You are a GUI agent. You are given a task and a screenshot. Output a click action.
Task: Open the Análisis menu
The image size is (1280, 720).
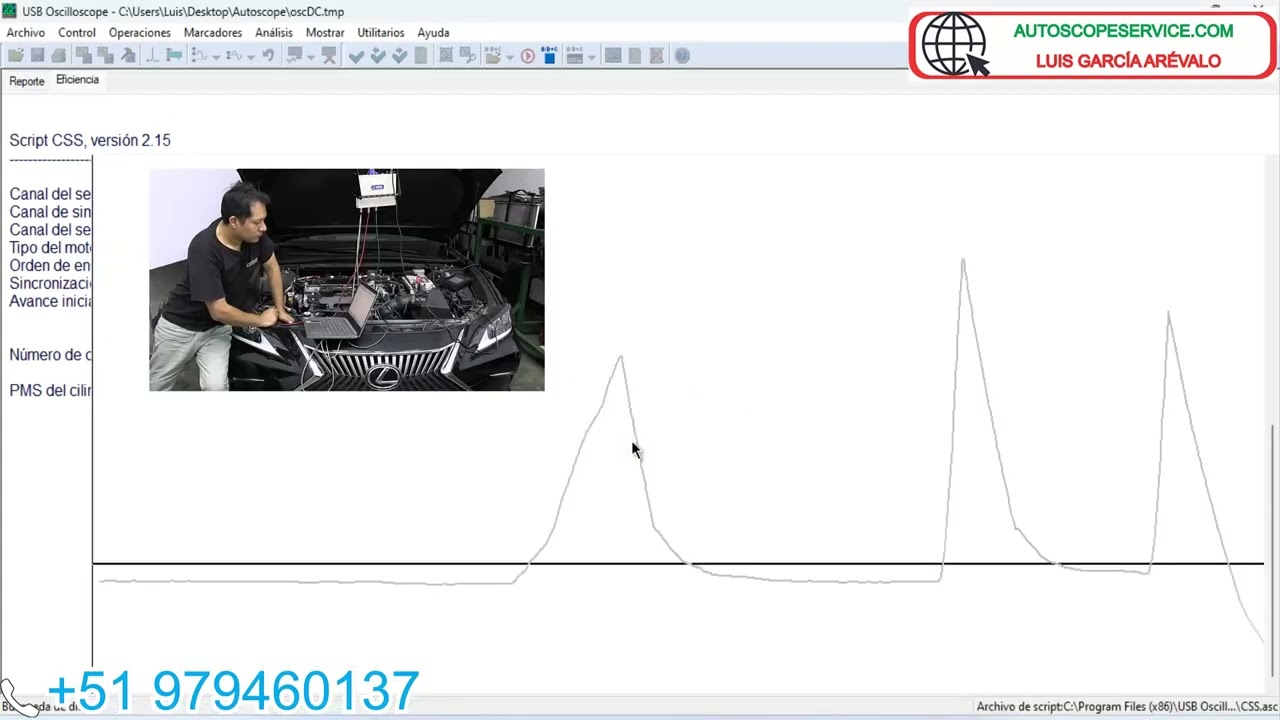pos(274,33)
